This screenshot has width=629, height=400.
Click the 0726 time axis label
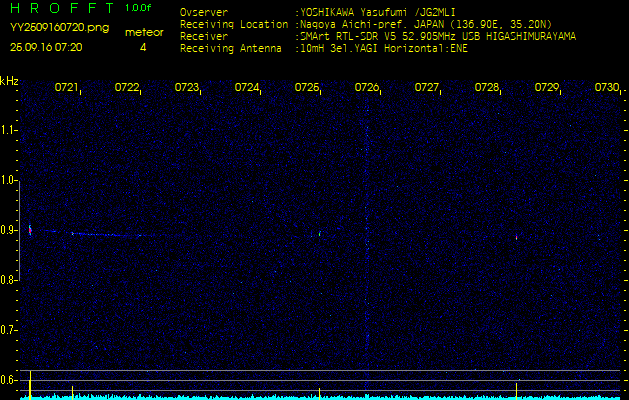coord(367,87)
